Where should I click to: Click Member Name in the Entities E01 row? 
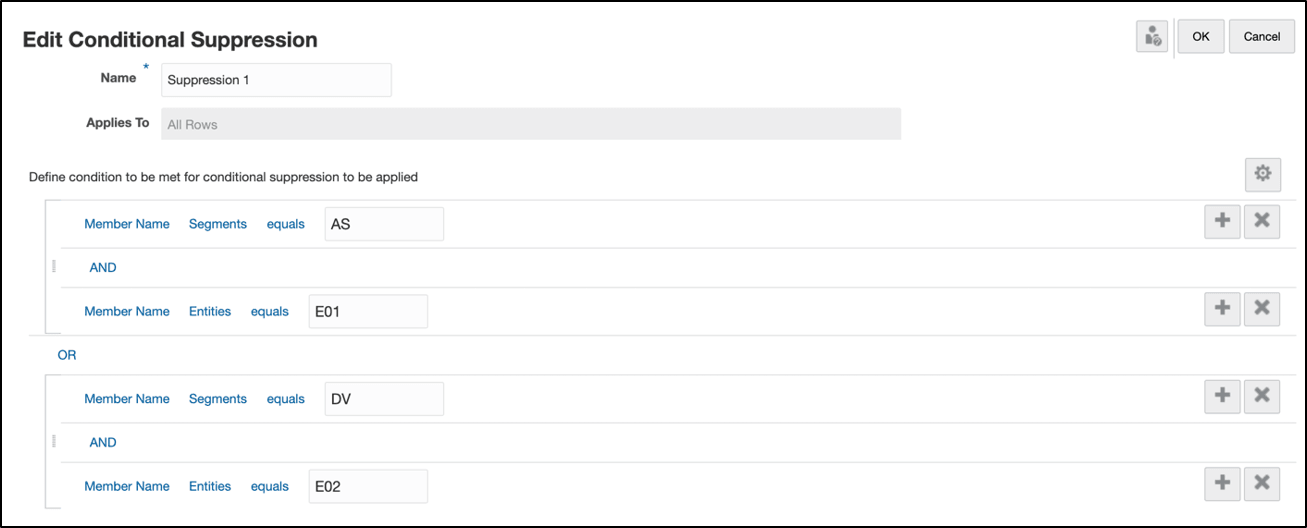coord(127,311)
